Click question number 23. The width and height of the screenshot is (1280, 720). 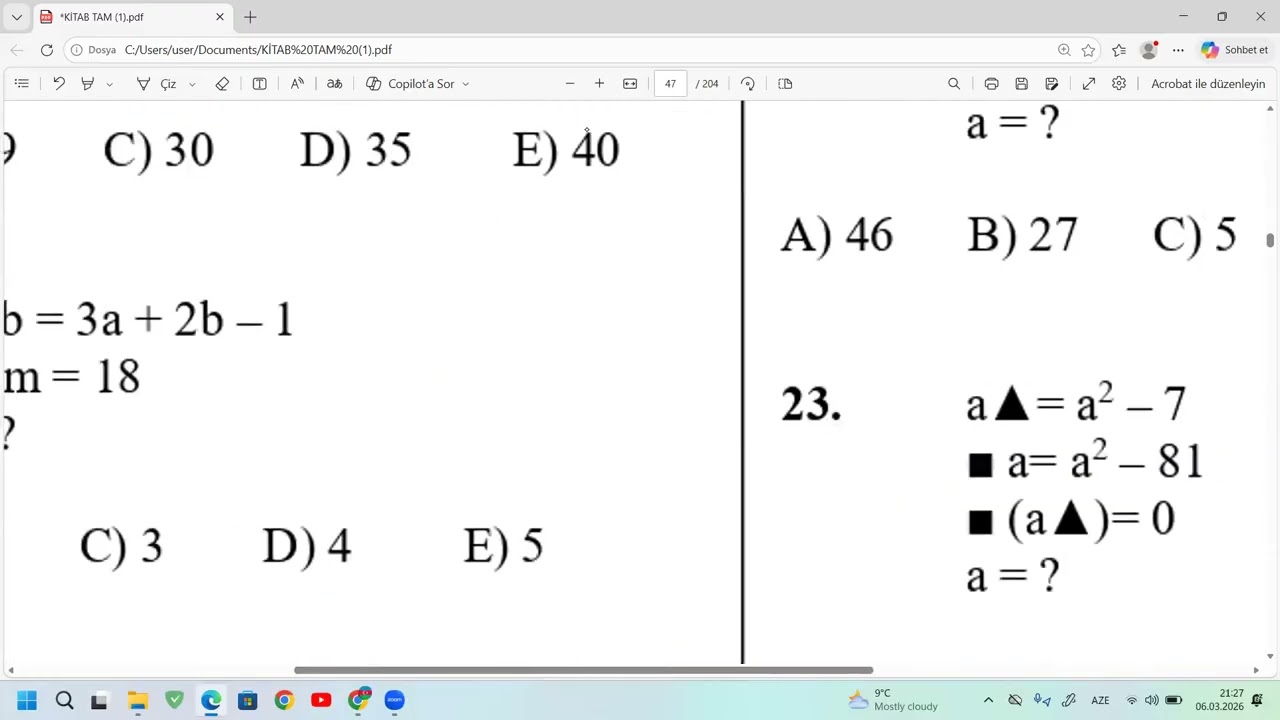811,405
